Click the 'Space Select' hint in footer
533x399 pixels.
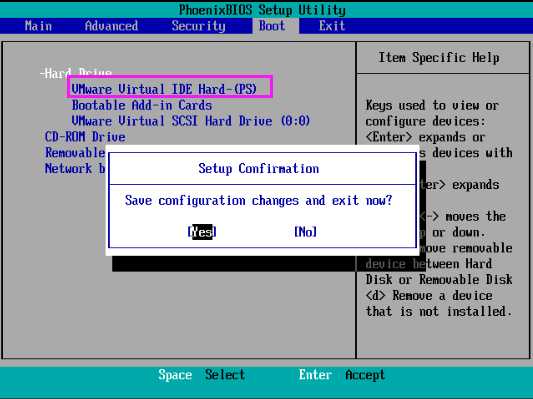pos(201,375)
